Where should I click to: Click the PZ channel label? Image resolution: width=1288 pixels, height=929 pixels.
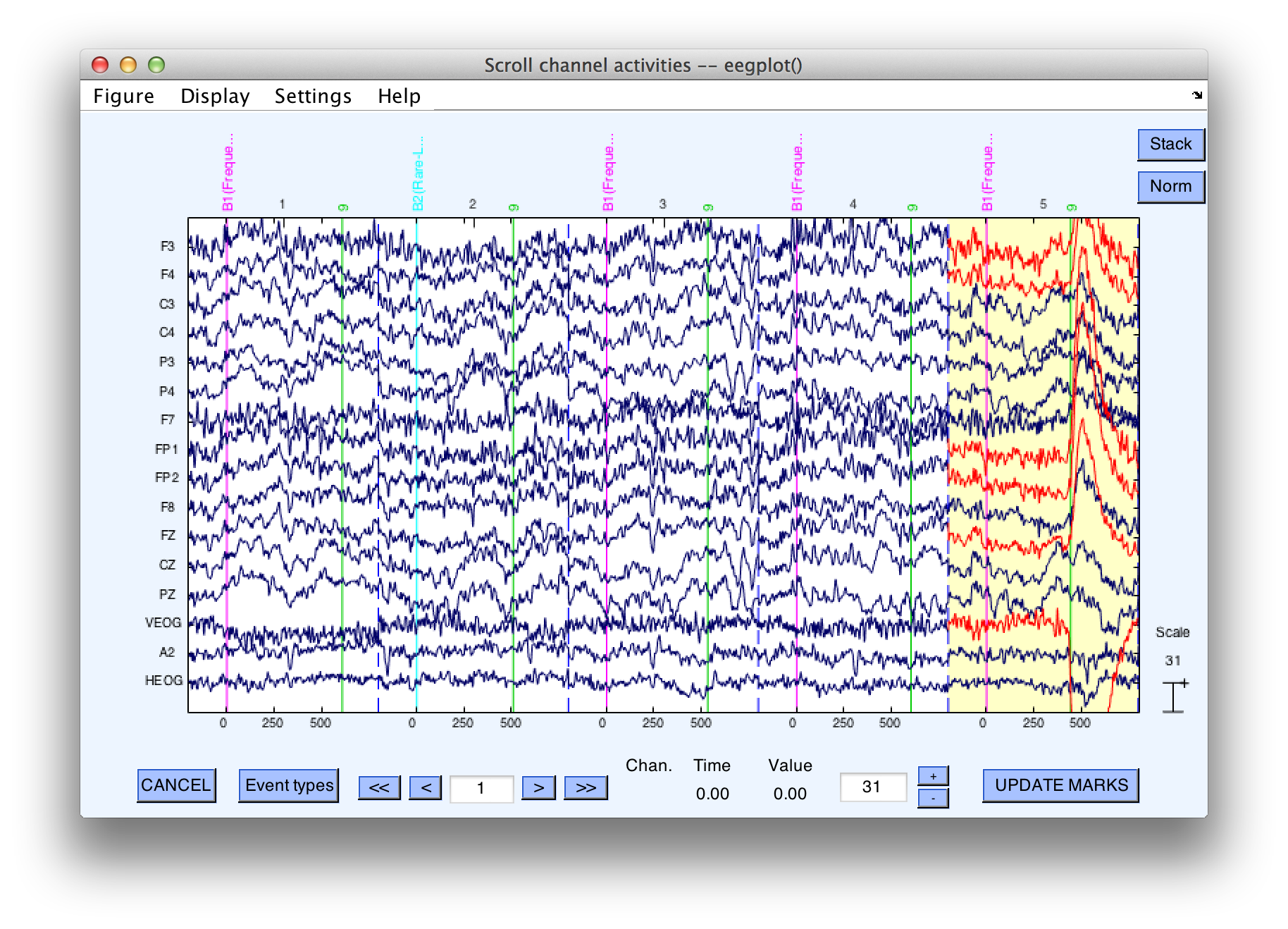[x=167, y=594]
